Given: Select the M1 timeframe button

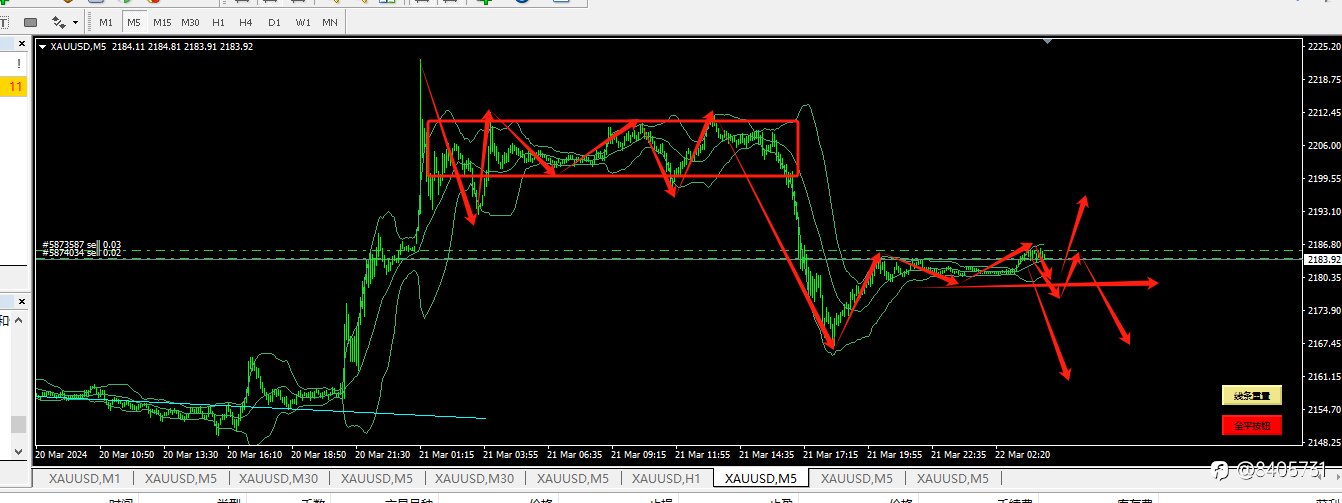Looking at the screenshot, I should pos(106,22).
